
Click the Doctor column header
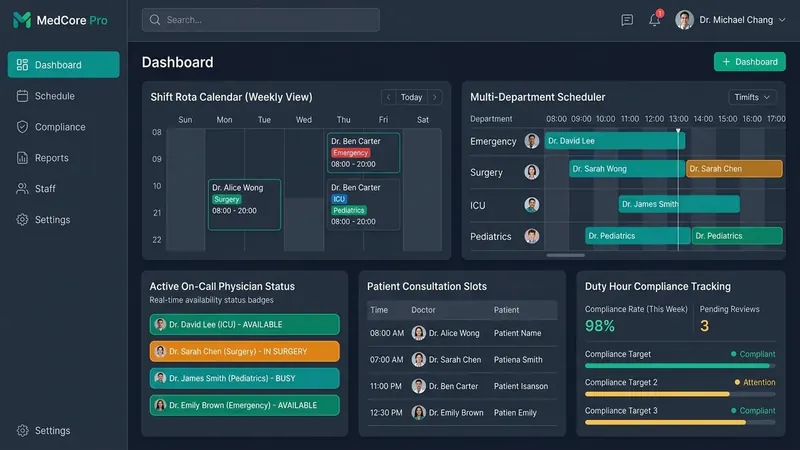coord(423,310)
